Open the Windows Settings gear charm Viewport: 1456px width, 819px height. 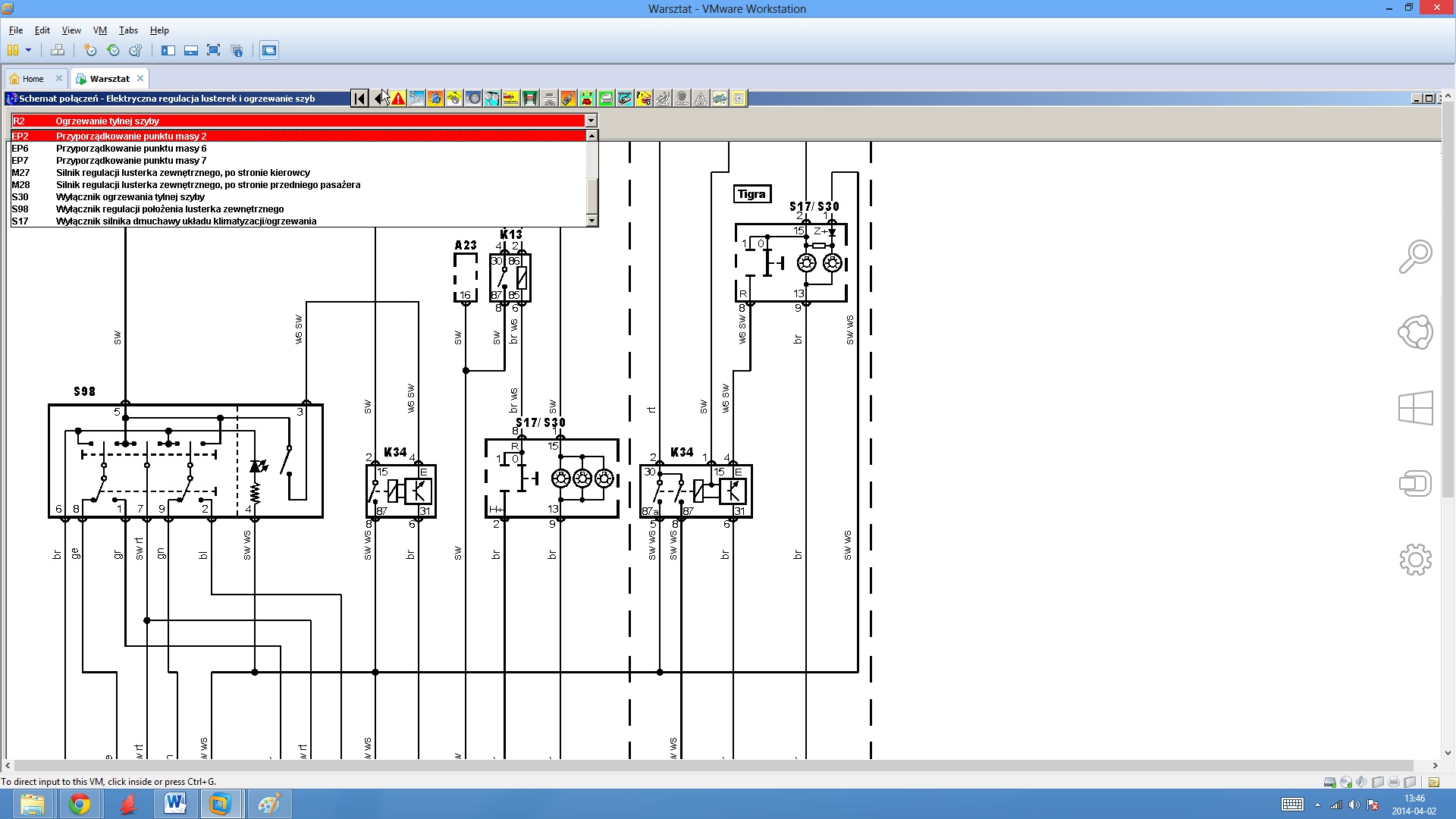1415,560
